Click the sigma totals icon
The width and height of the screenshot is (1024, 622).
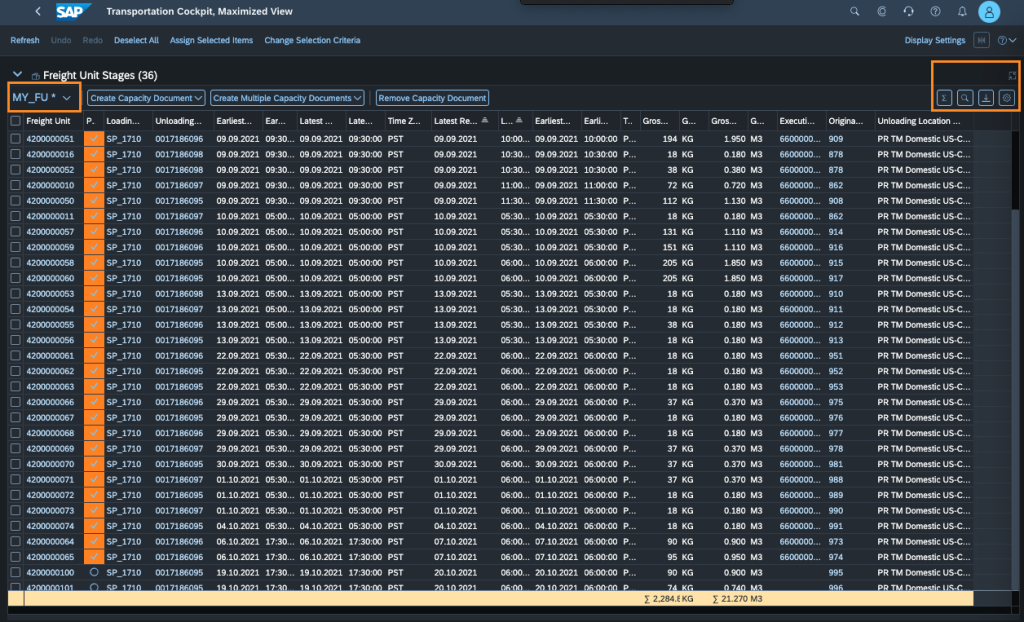coord(944,98)
